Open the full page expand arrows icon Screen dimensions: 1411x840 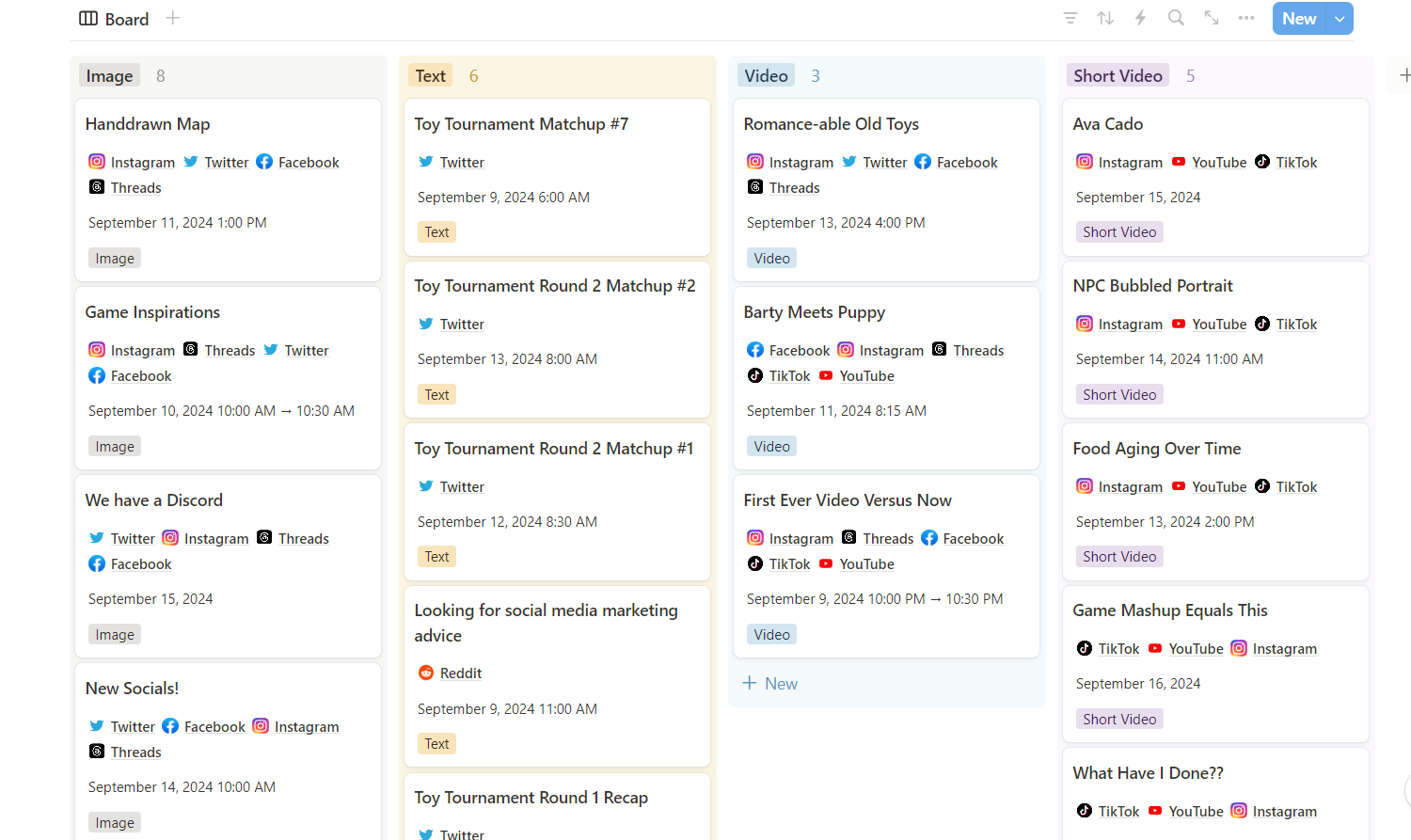[x=1212, y=18]
